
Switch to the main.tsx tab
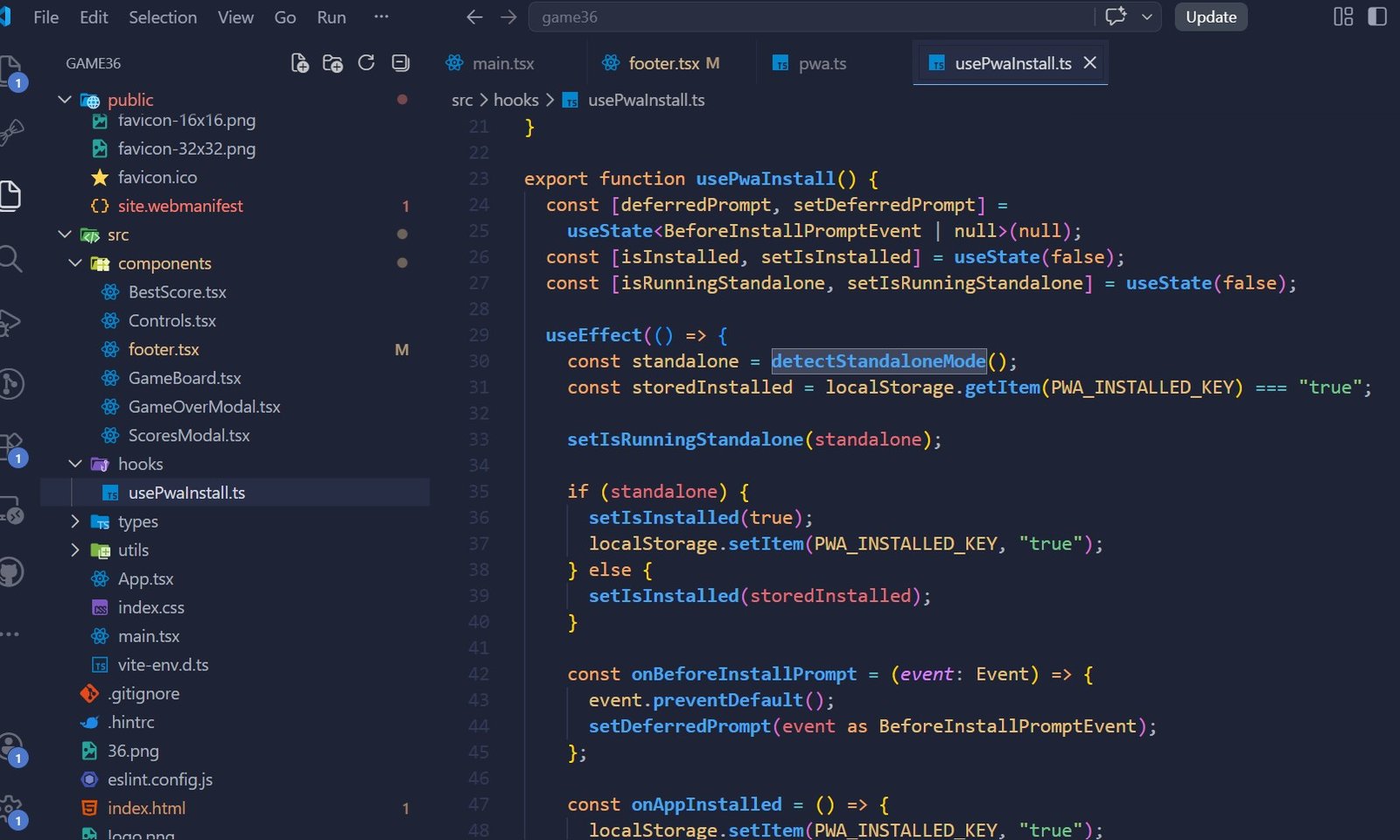502,63
